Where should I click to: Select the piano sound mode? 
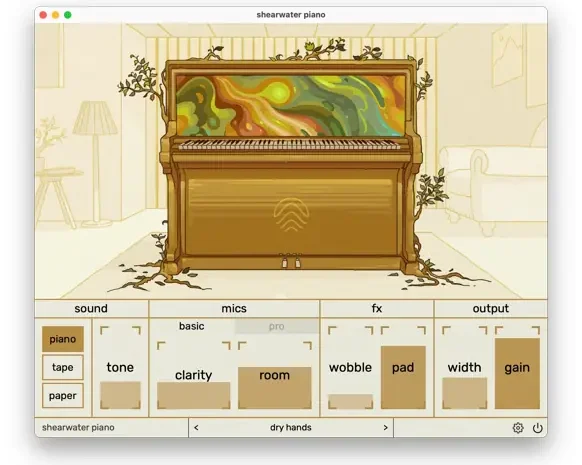pyautogui.click(x=63, y=339)
